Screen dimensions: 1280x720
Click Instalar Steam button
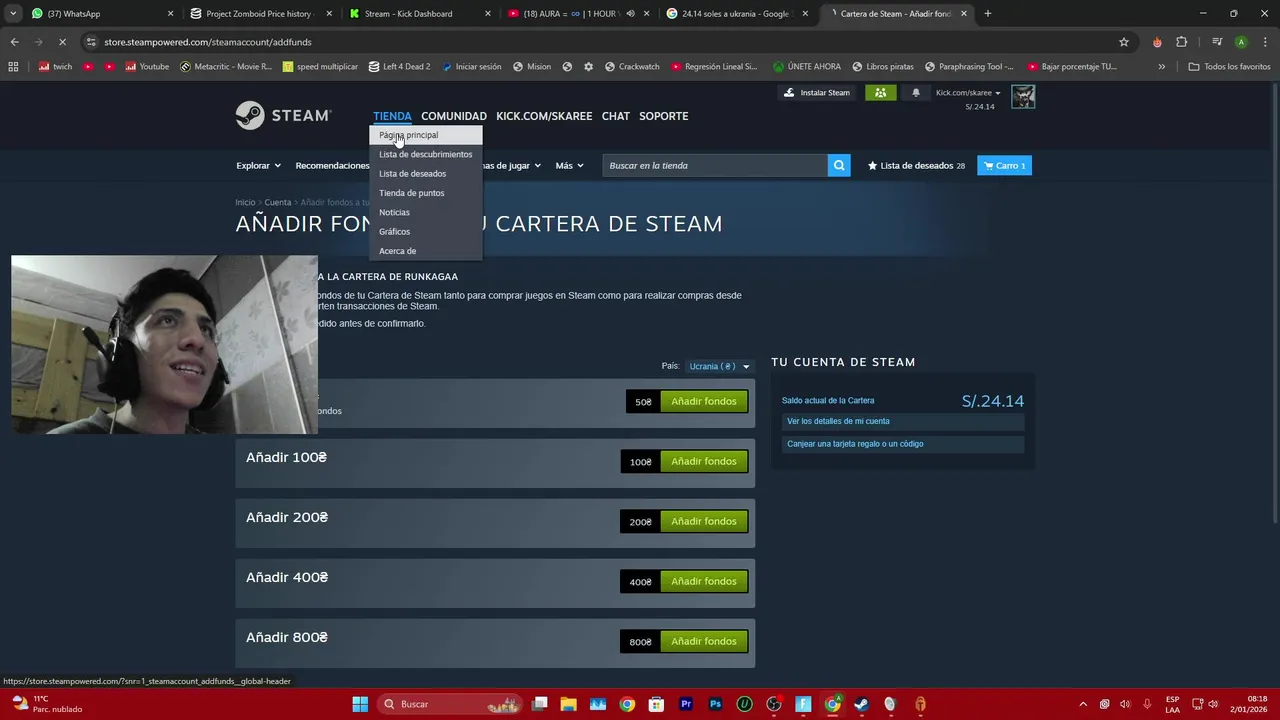click(817, 92)
